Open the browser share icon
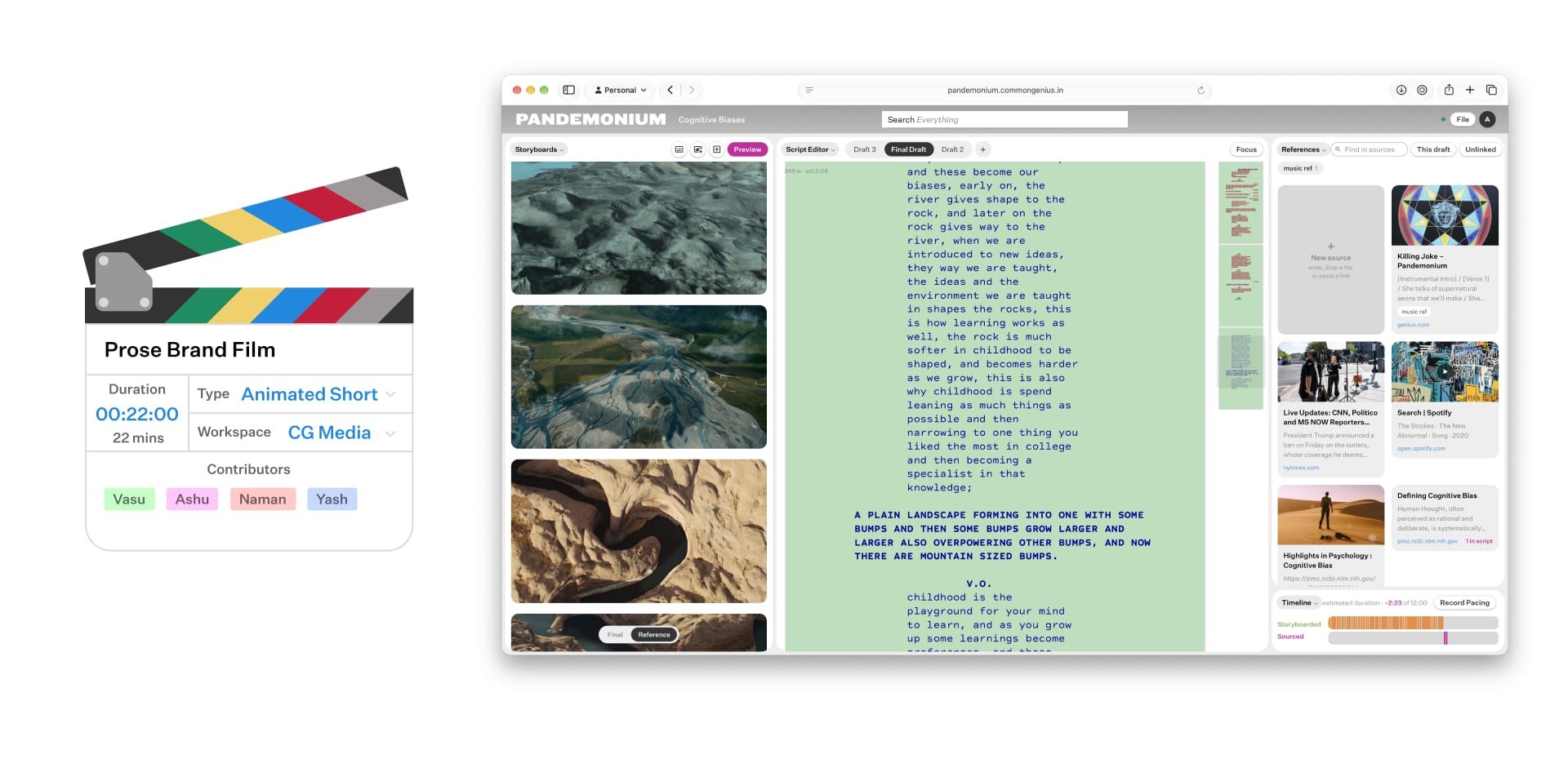Viewport: 1568px width, 777px height. tap(1449, 90)
